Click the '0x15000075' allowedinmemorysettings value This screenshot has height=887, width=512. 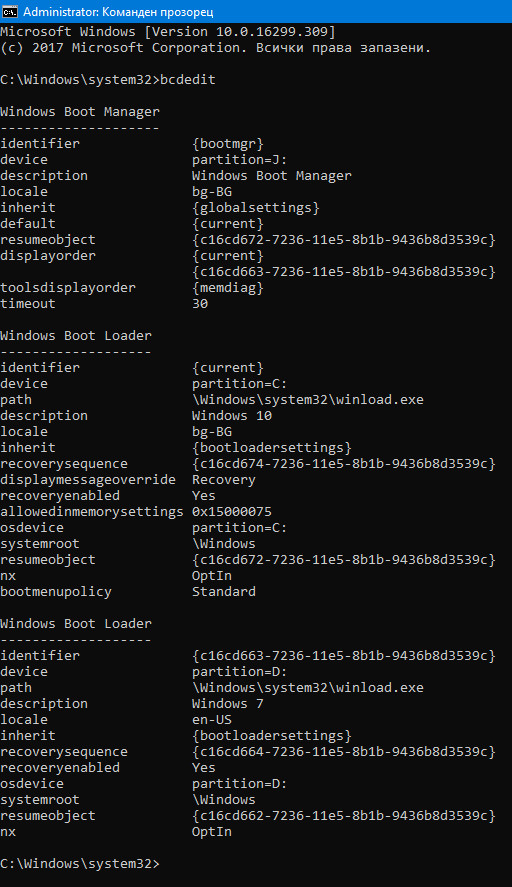[232, 511]
